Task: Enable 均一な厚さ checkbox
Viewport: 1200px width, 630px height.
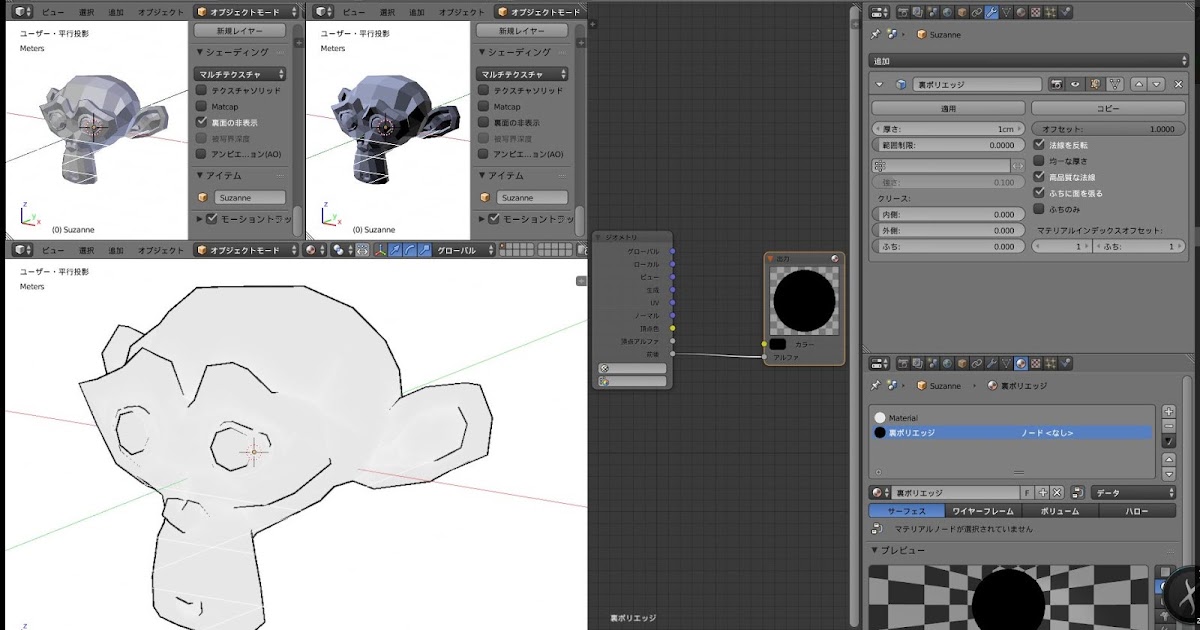Action: [x=1039, y=161]
